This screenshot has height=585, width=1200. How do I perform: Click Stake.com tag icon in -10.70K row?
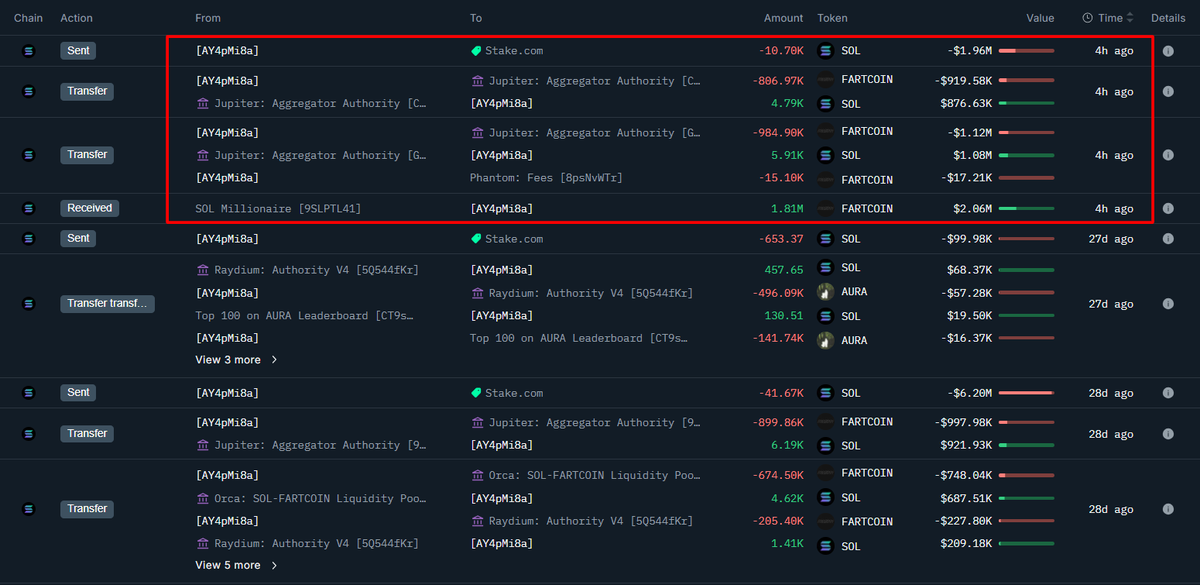[476, 50]
